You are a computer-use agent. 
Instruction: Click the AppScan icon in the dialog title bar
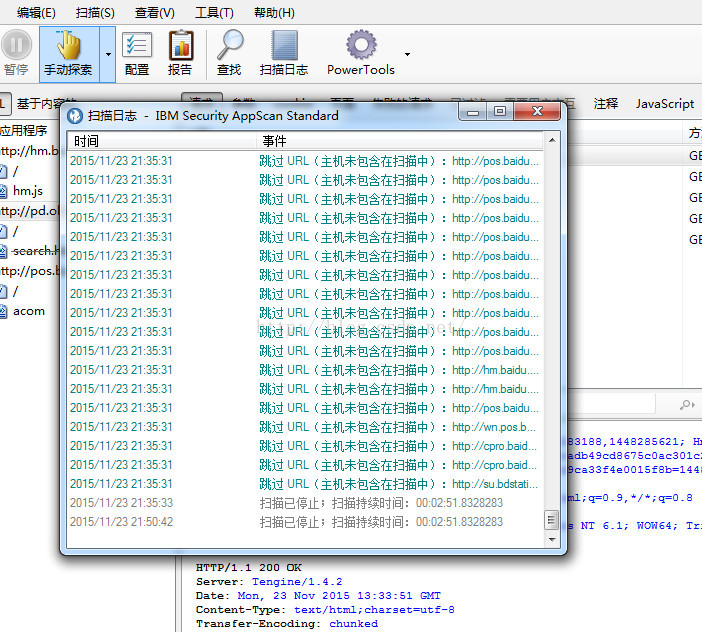click(75, 116)
